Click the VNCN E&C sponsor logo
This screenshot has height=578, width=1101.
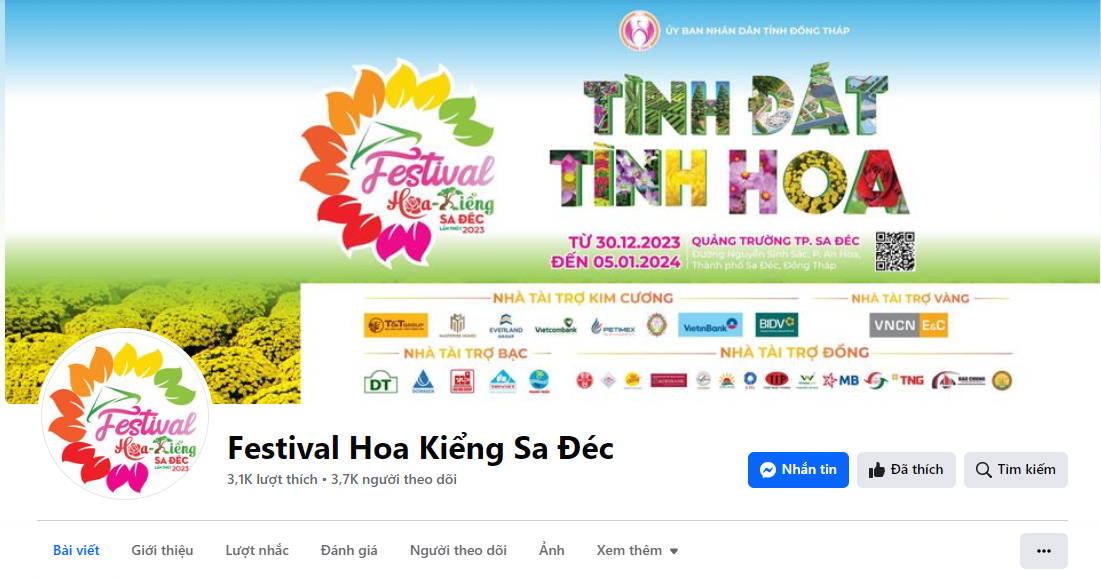pos(909,325)
